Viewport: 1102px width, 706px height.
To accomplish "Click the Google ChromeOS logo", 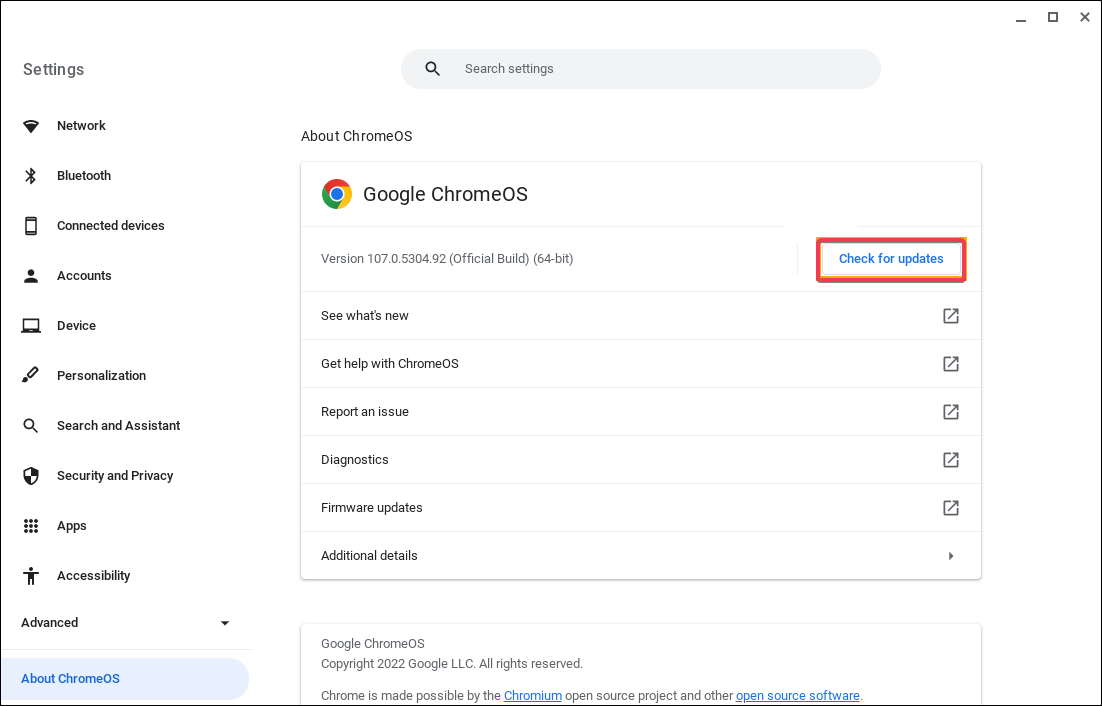I will [x=337, y=194].
